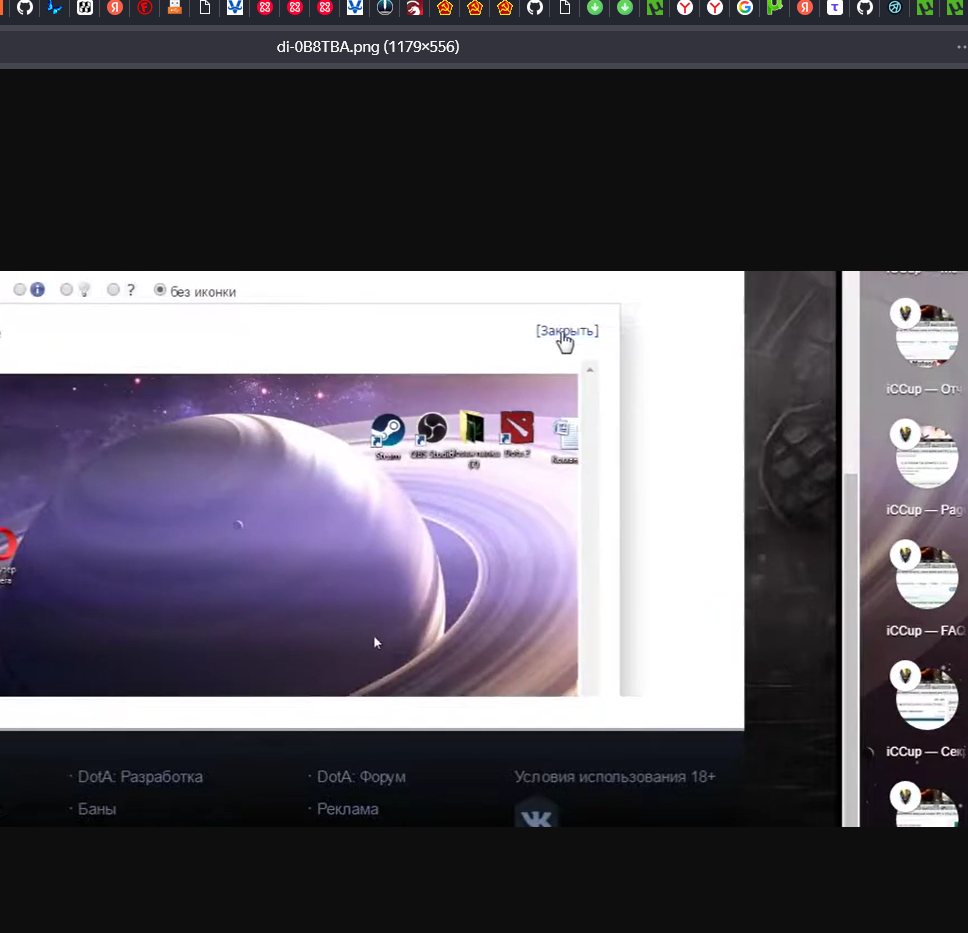
Task: Open 'Условия использования 18+' link
Action: pos(615,777)
